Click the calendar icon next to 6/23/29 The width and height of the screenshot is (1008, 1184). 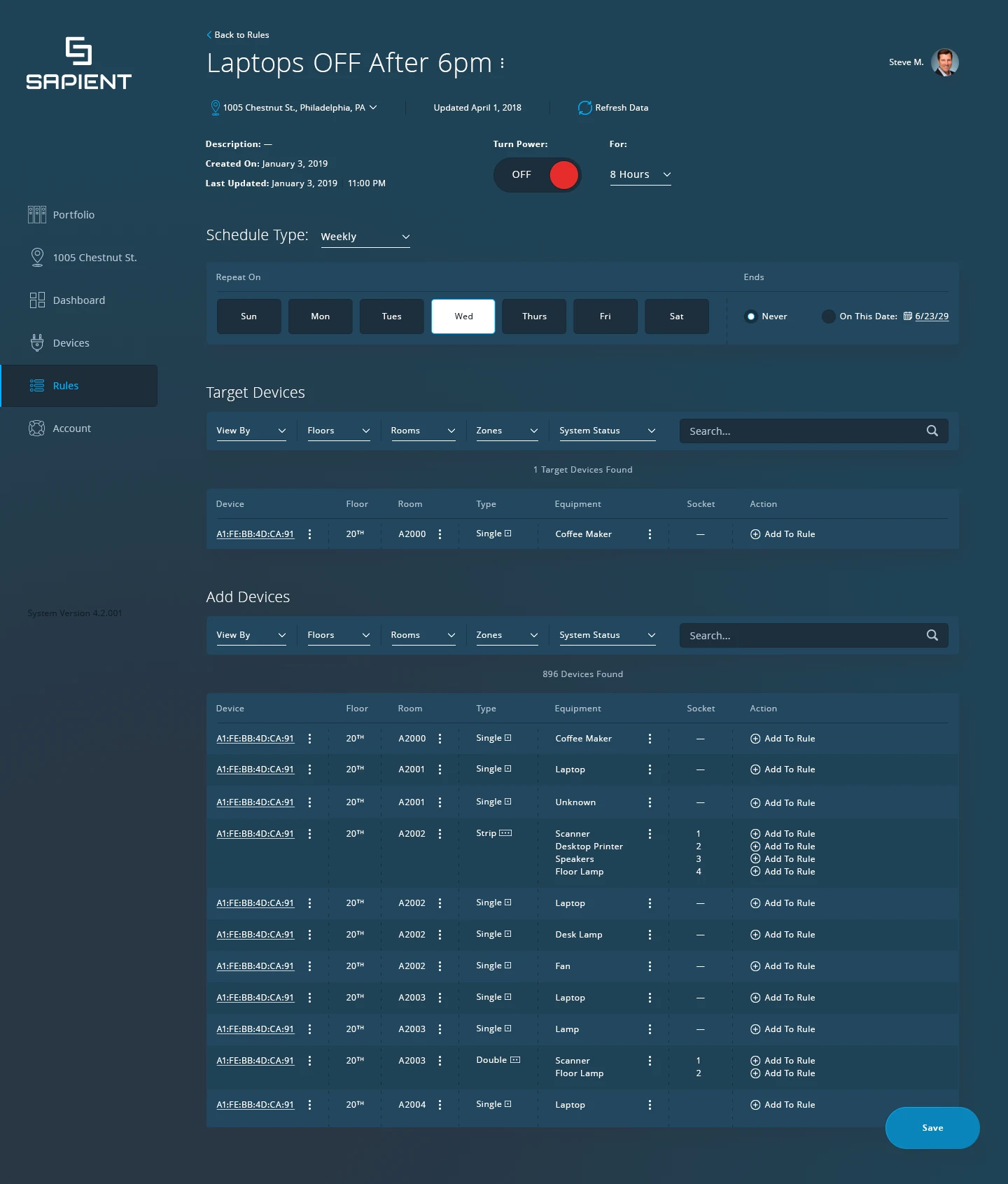click(908, 316)
